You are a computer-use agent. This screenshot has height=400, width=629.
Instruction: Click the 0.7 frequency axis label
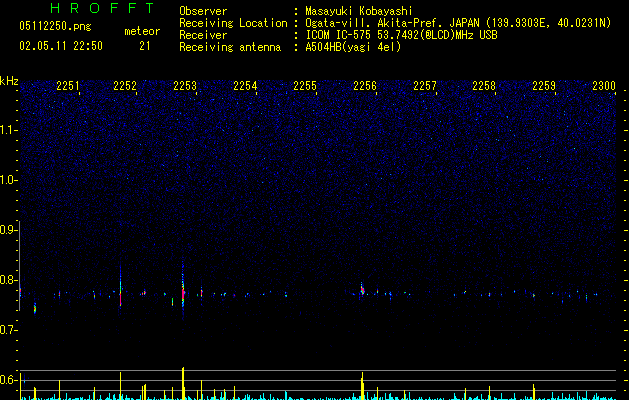tap(9, 330)
